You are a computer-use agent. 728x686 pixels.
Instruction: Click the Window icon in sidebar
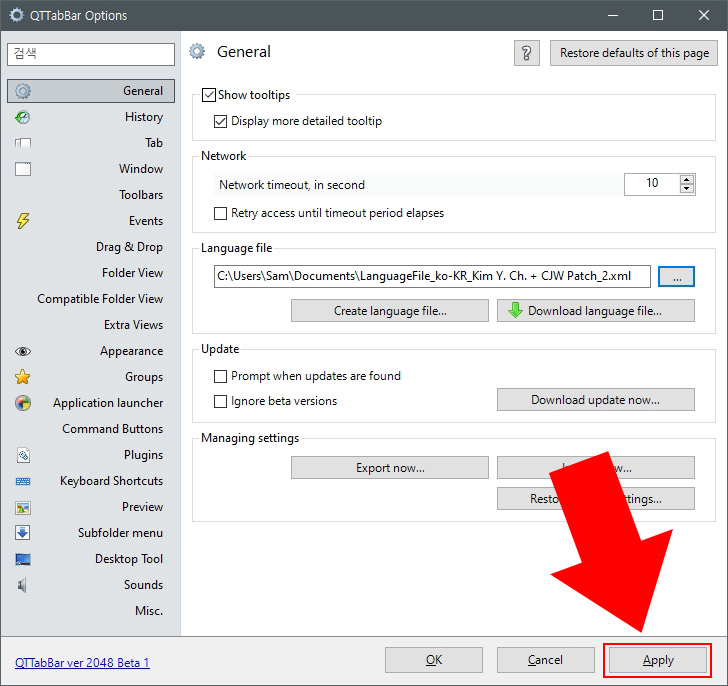click(23, 169)
